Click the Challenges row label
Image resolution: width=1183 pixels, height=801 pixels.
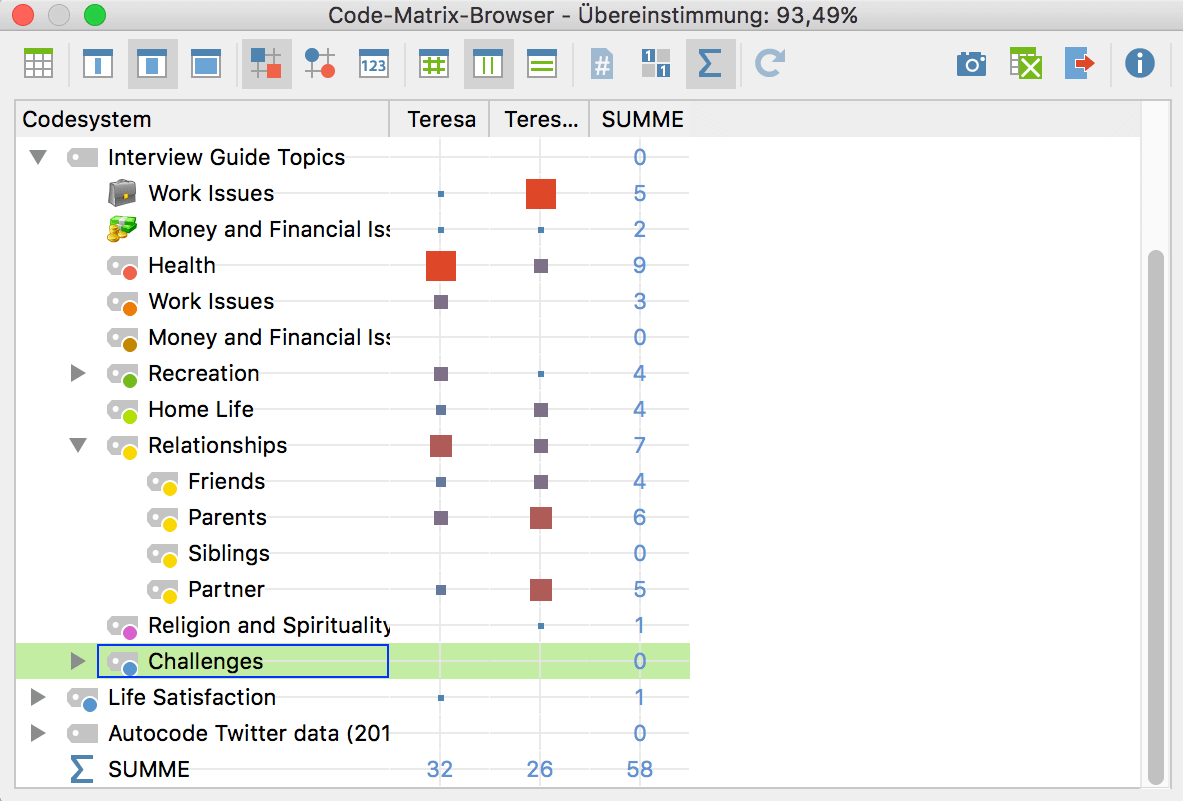click(205, 661)
